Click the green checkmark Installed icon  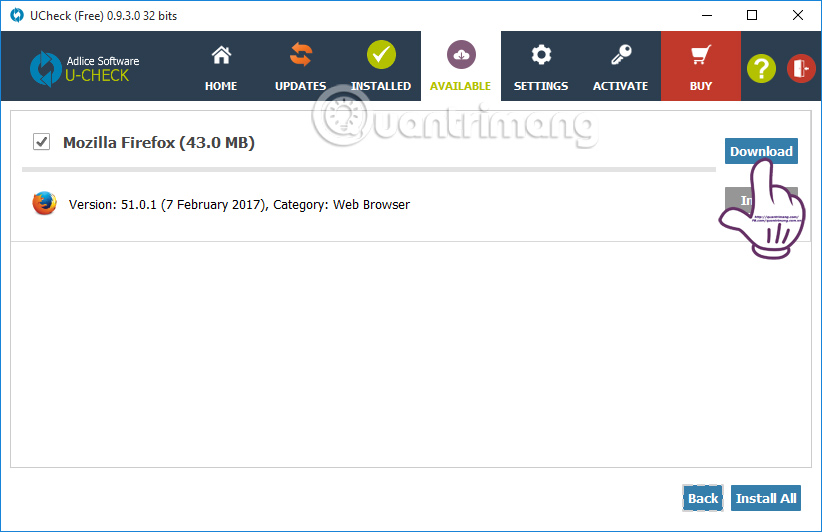click(x=381, y=55)
